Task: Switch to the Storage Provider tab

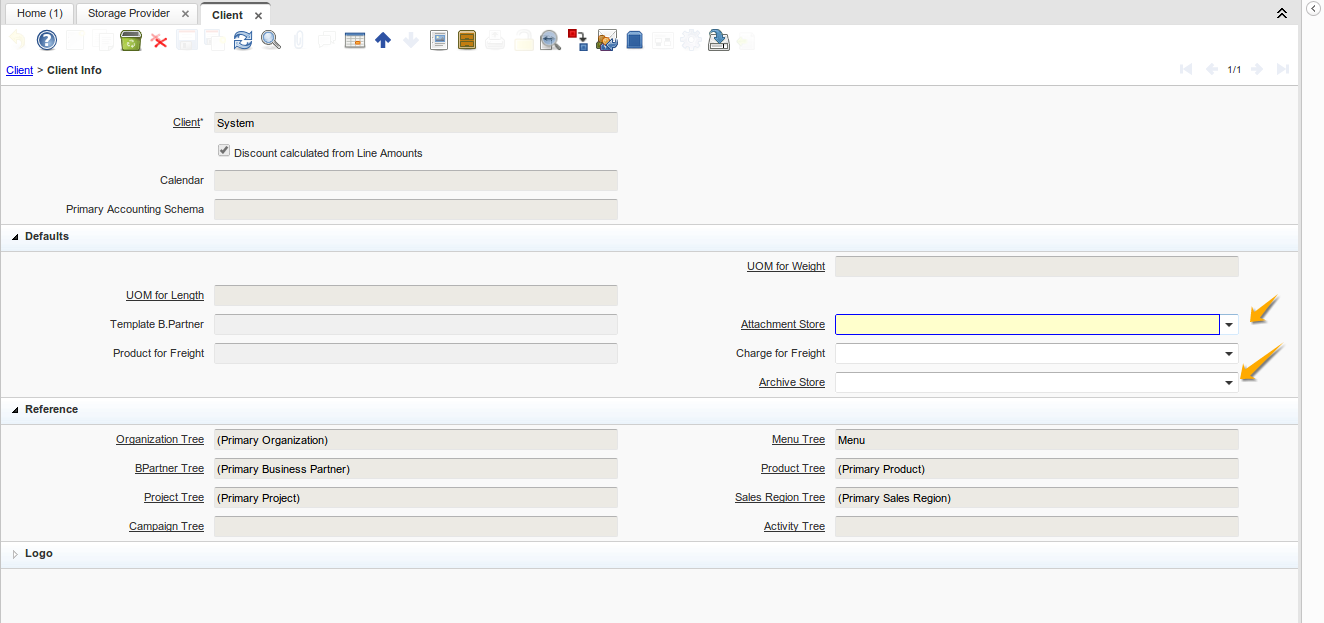Action: click(x=129, y=14)
